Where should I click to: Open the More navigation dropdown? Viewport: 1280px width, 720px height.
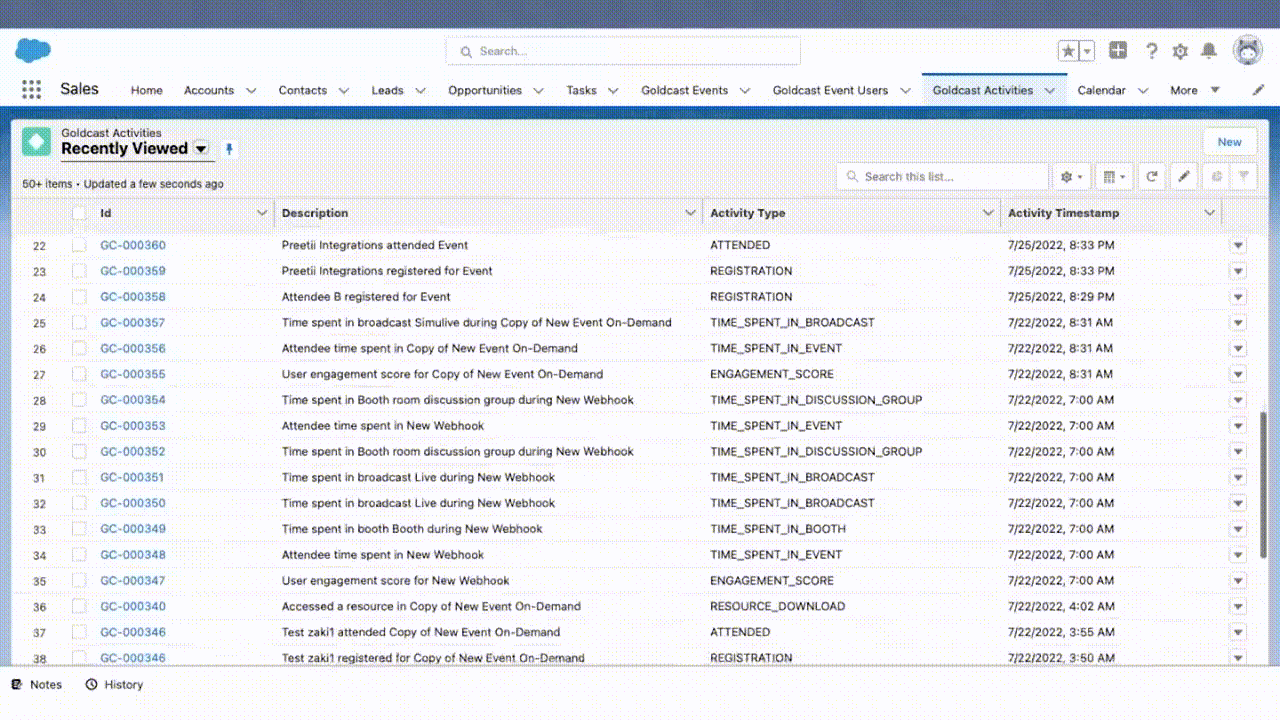(x=1196, y=90)
